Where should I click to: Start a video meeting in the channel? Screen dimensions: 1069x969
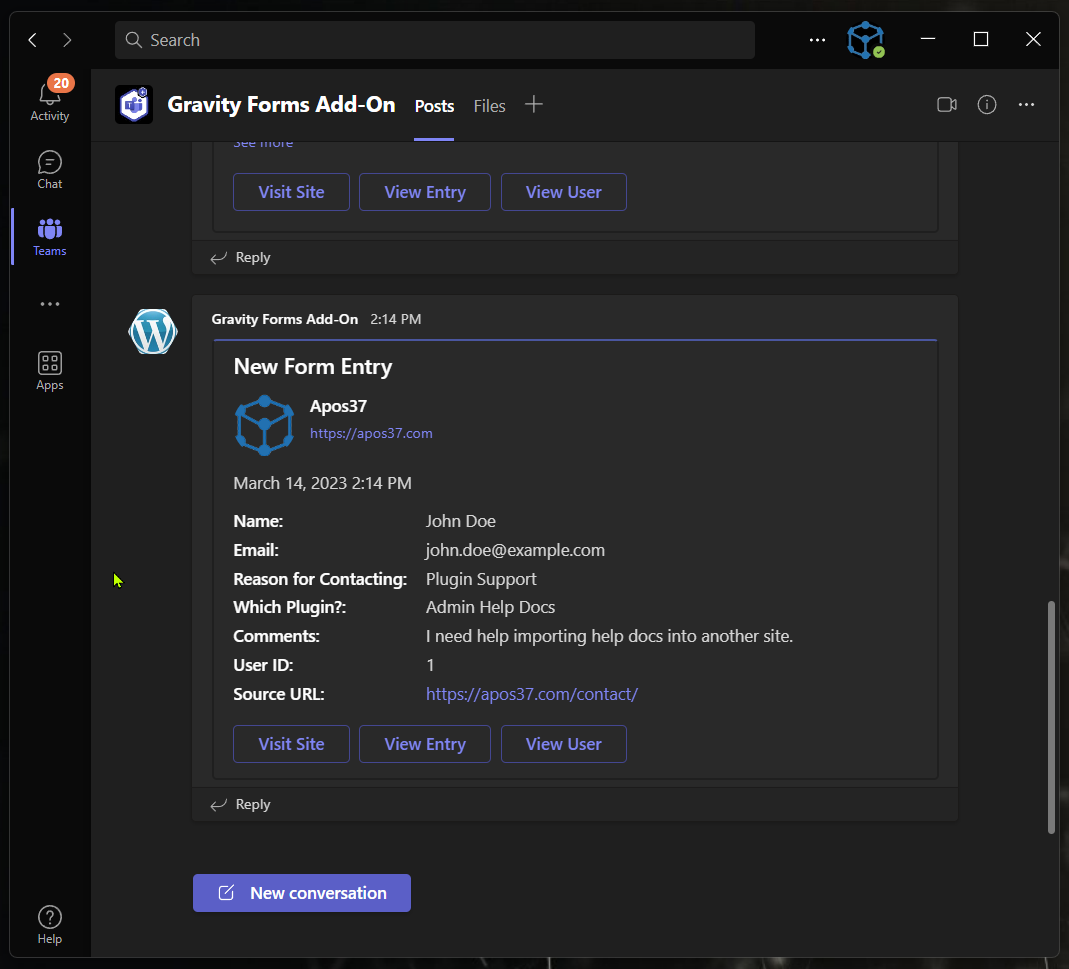946,104
